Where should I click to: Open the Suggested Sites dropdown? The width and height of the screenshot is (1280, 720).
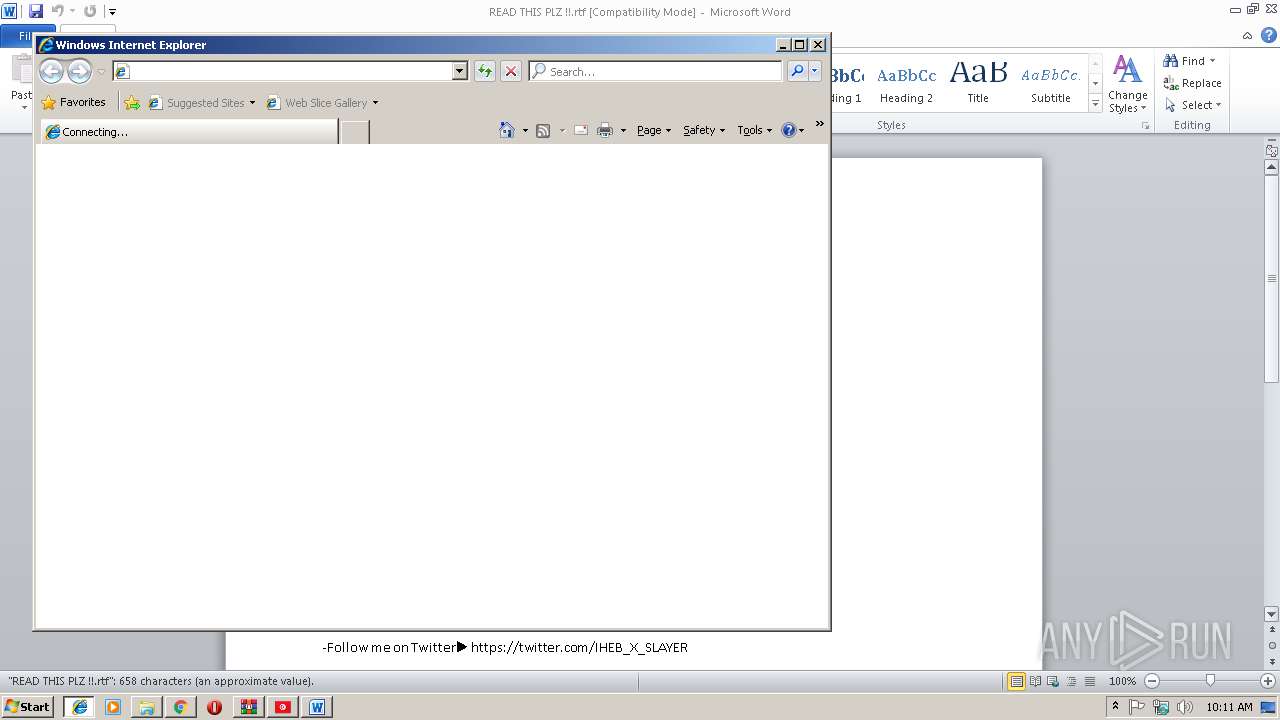202,102
